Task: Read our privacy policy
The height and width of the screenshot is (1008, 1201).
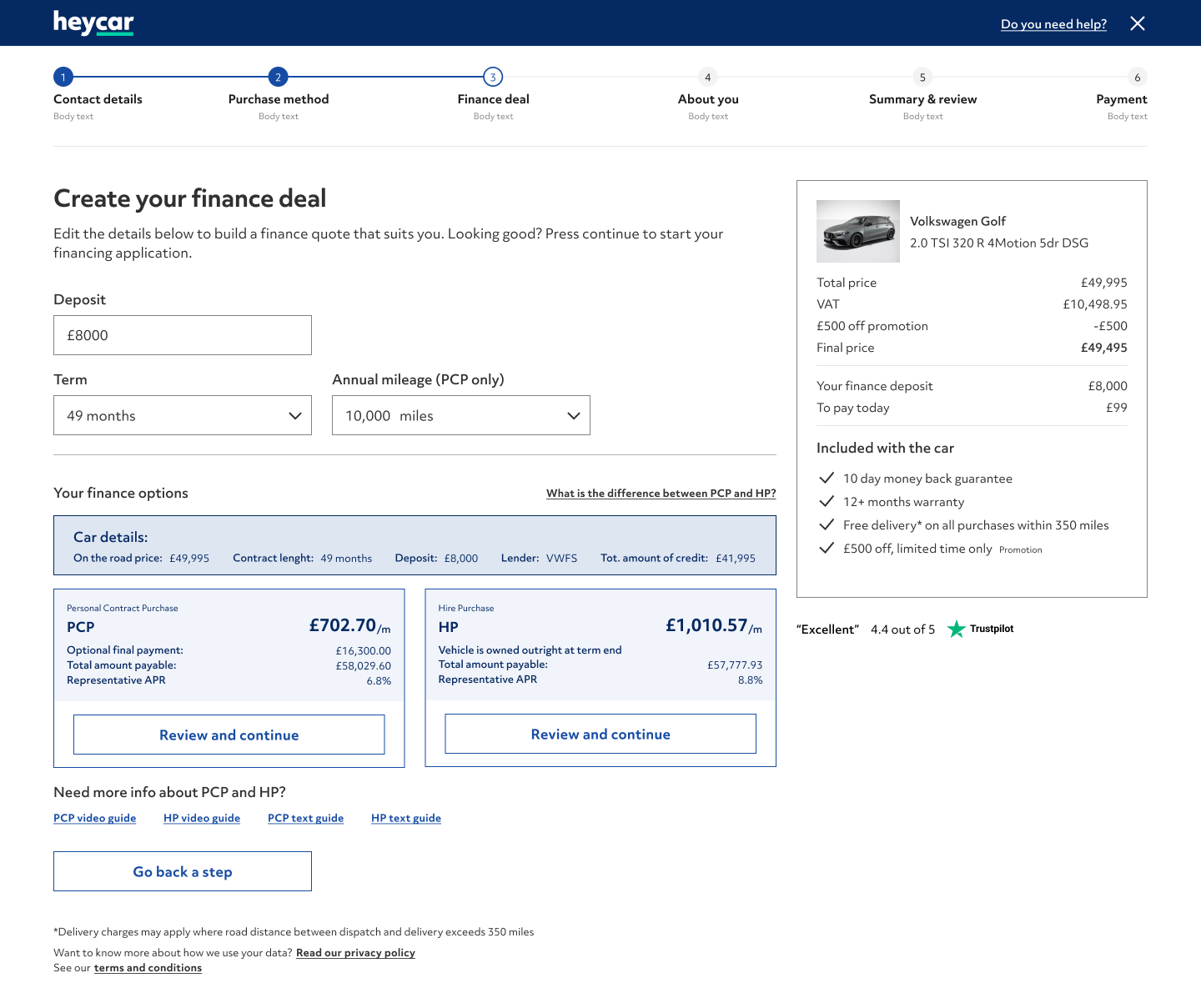Action: pyautogui.click(x=355, y=952)
